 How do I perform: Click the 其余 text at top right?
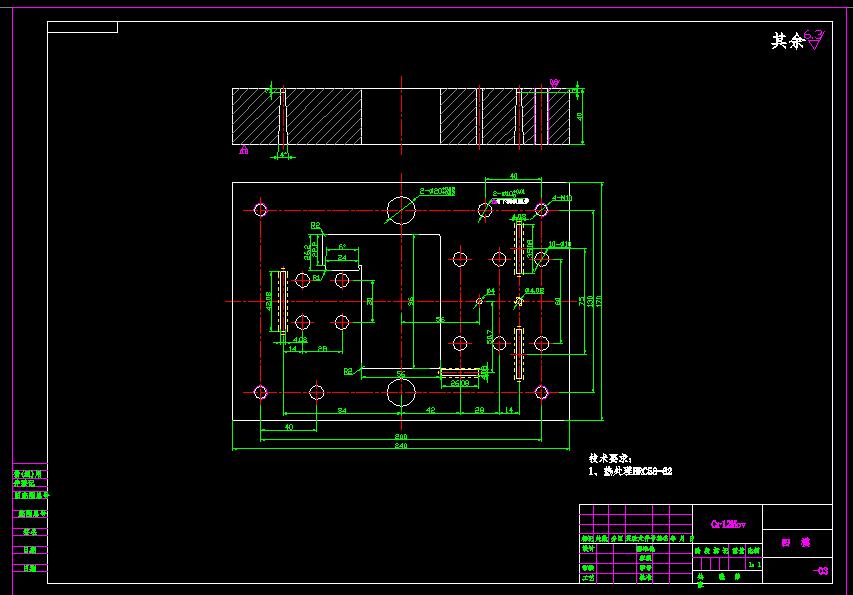click(x=787, y=41)
